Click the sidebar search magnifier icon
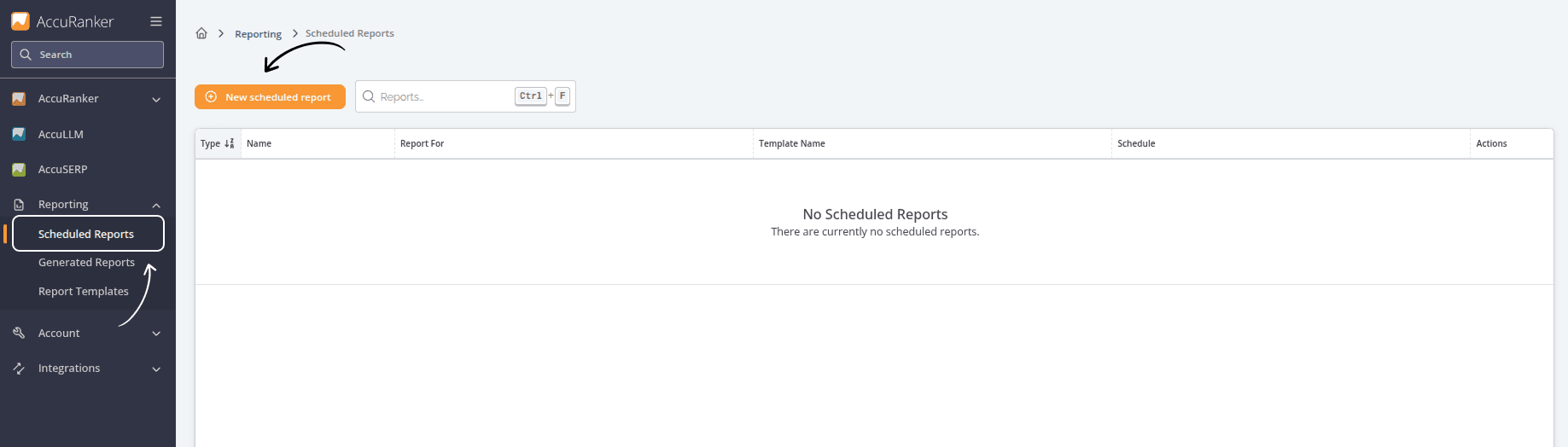The image size is (1568, 447). coord(26,55)
